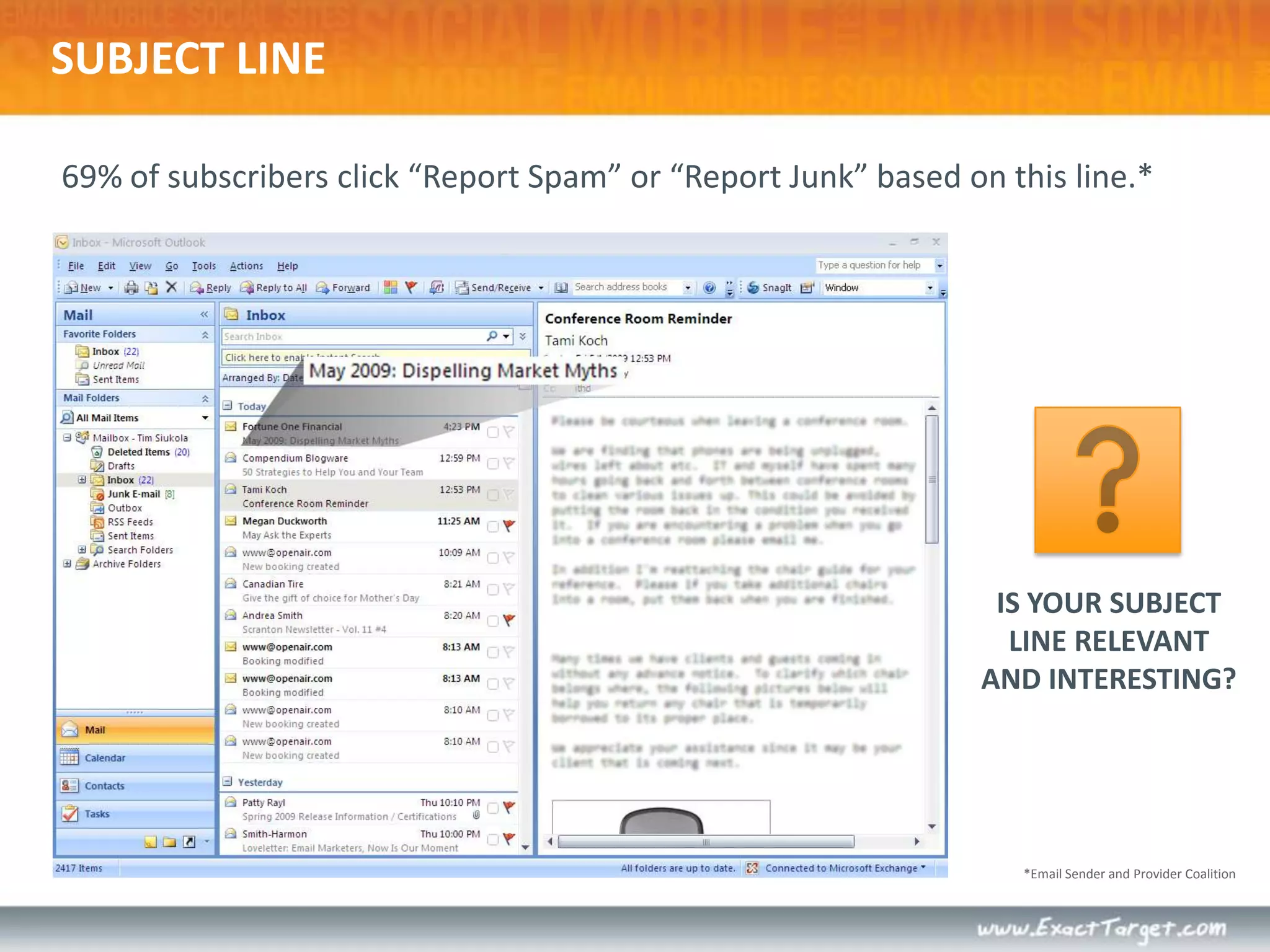
Task: Open the Window combo box dropdown
Action: 930,288
